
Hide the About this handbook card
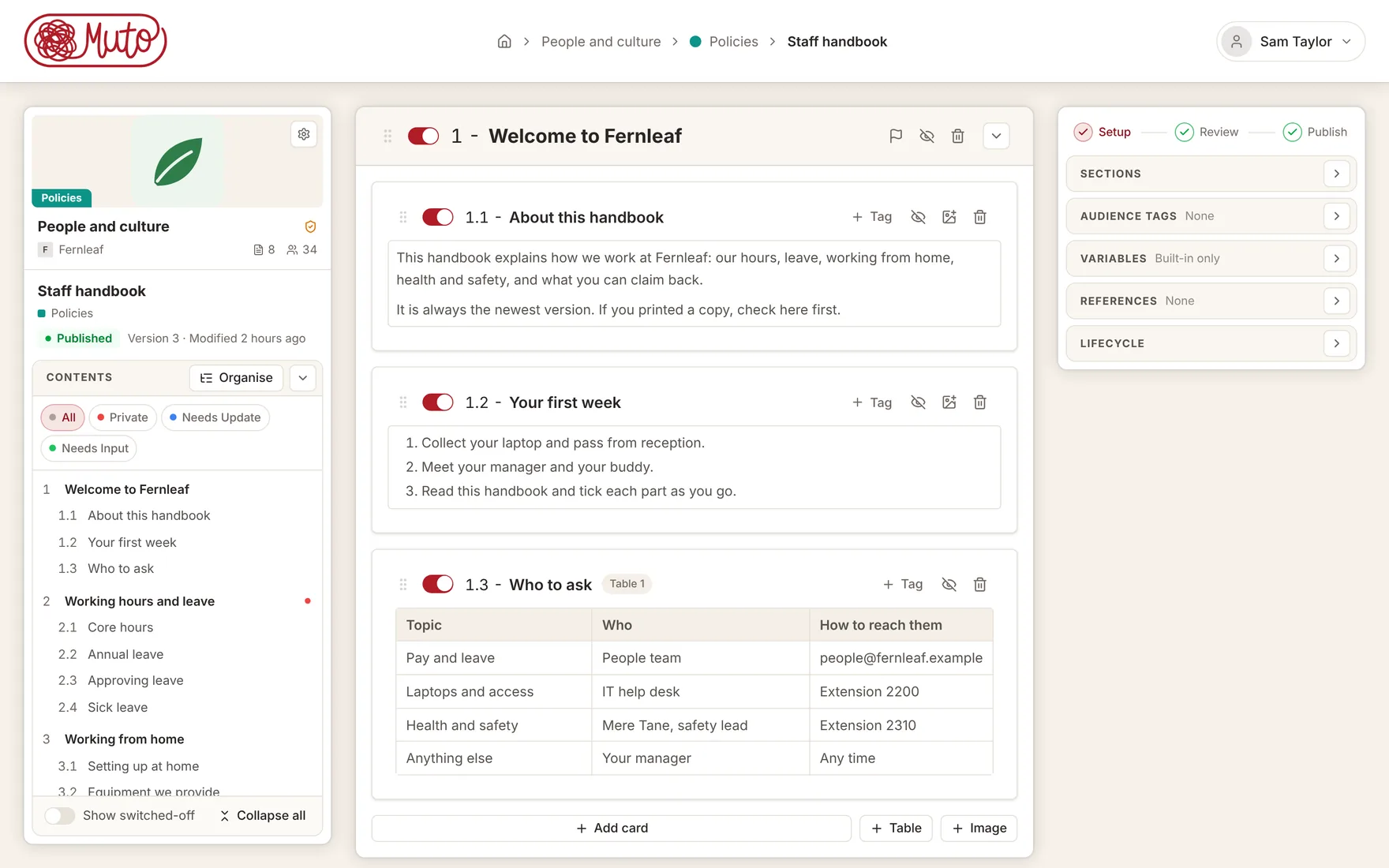coord(918,217)
